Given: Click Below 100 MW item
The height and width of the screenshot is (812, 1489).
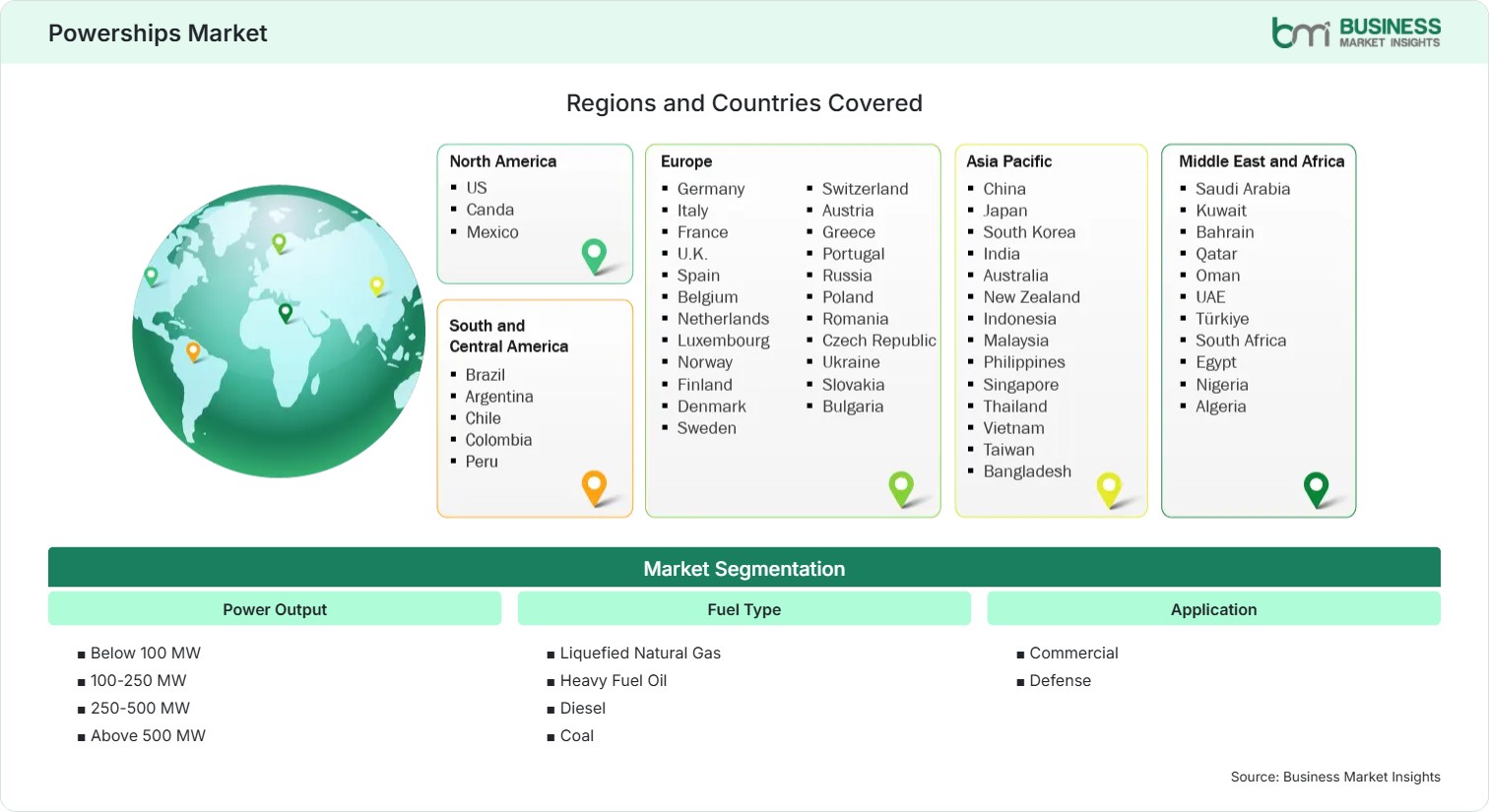Looking at the screenshot, I should [x=146, y=653].
